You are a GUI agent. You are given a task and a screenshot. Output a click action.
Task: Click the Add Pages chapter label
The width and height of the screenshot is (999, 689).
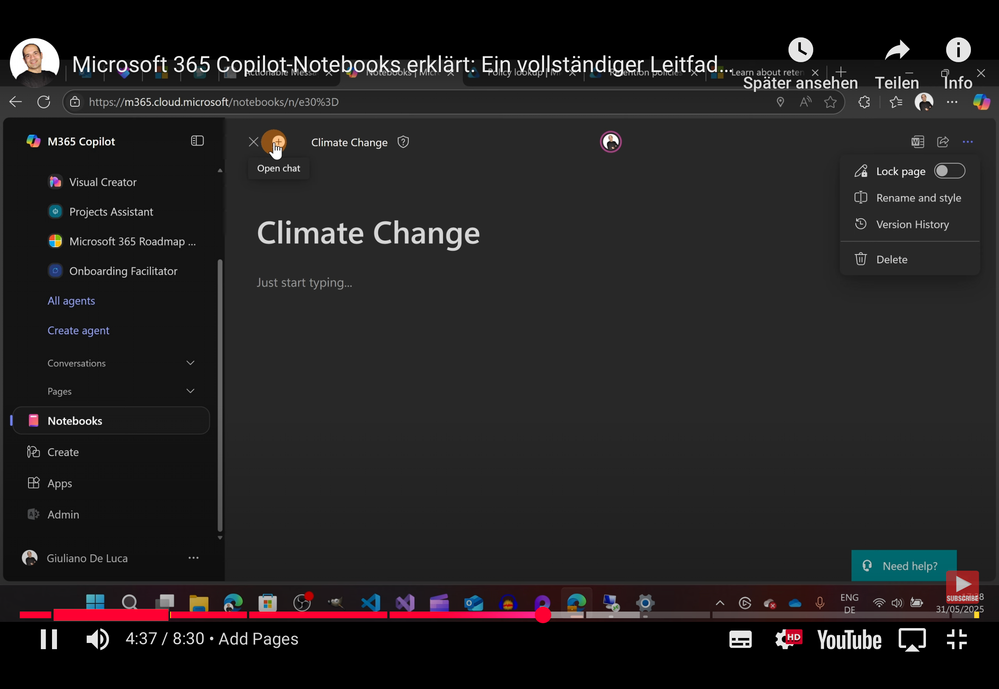point(258,639)
